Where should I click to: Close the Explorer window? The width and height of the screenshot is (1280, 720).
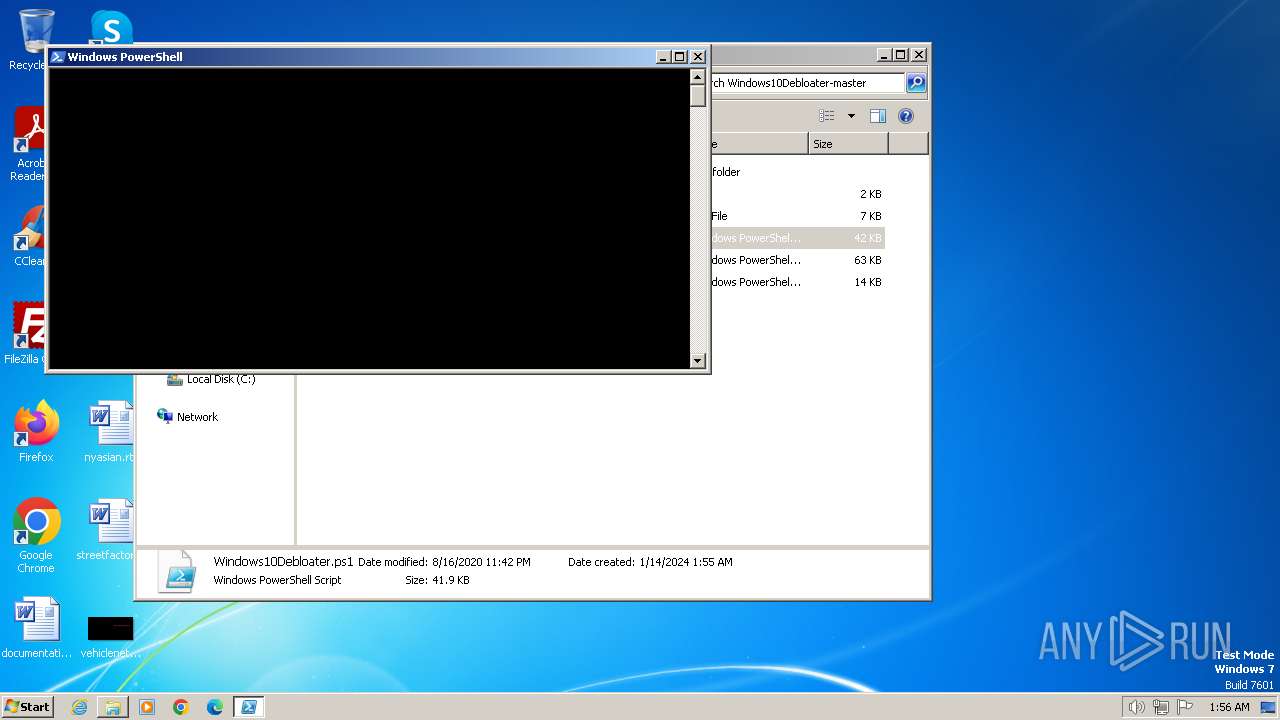click(x=919, y=55)
